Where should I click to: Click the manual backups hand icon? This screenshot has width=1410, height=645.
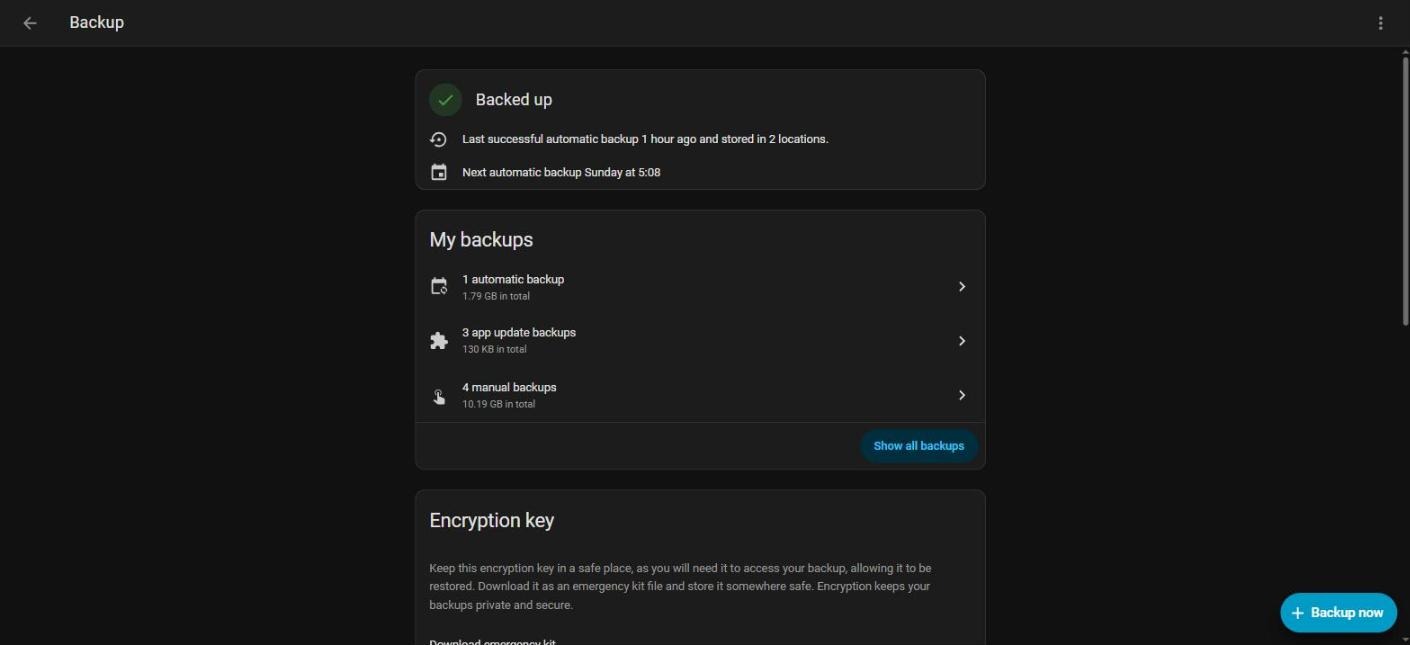point(438,396)
